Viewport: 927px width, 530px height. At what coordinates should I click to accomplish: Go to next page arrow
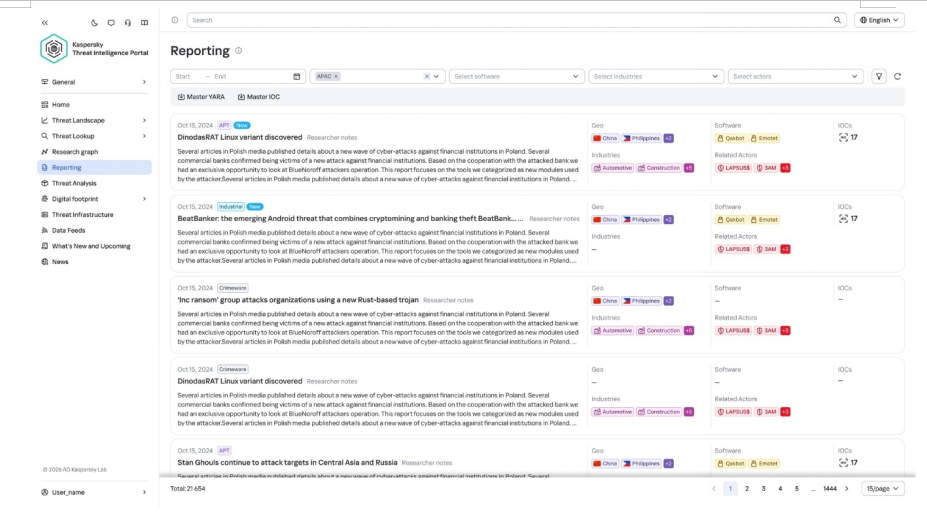847,489
